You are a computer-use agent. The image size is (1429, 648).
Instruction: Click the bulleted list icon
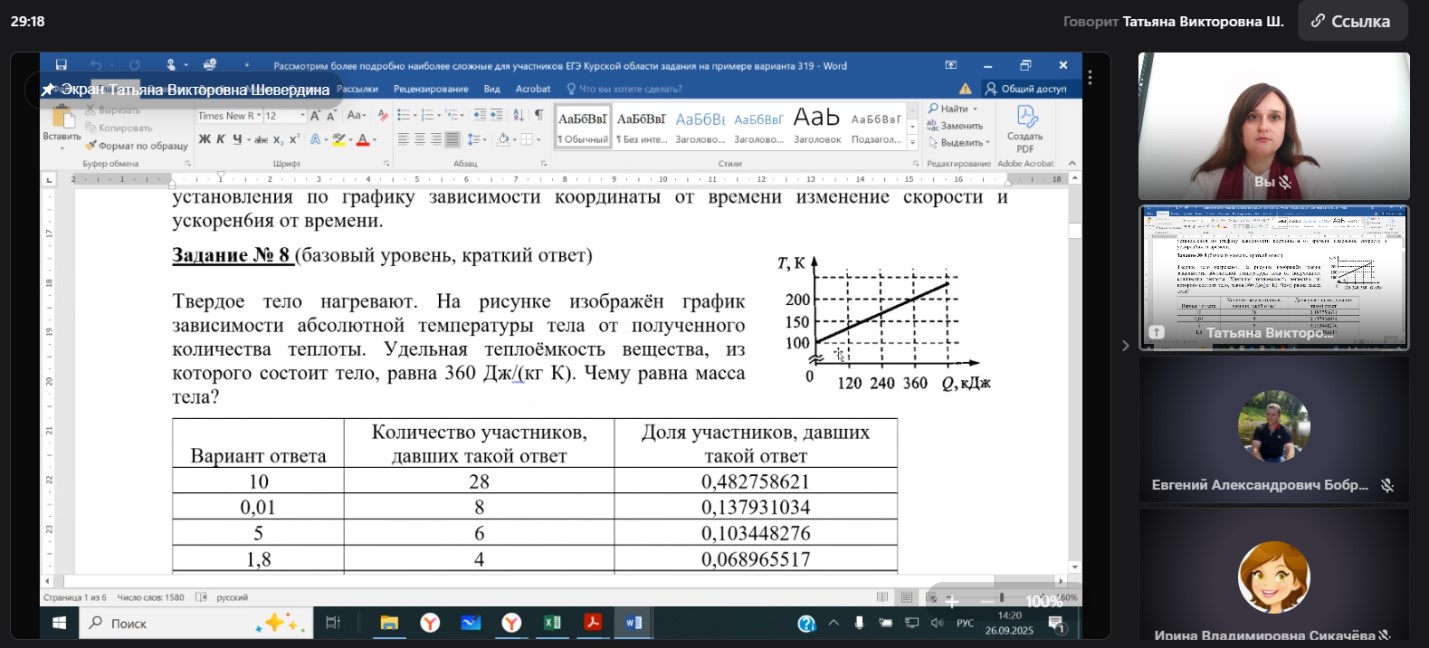point(403,115)
